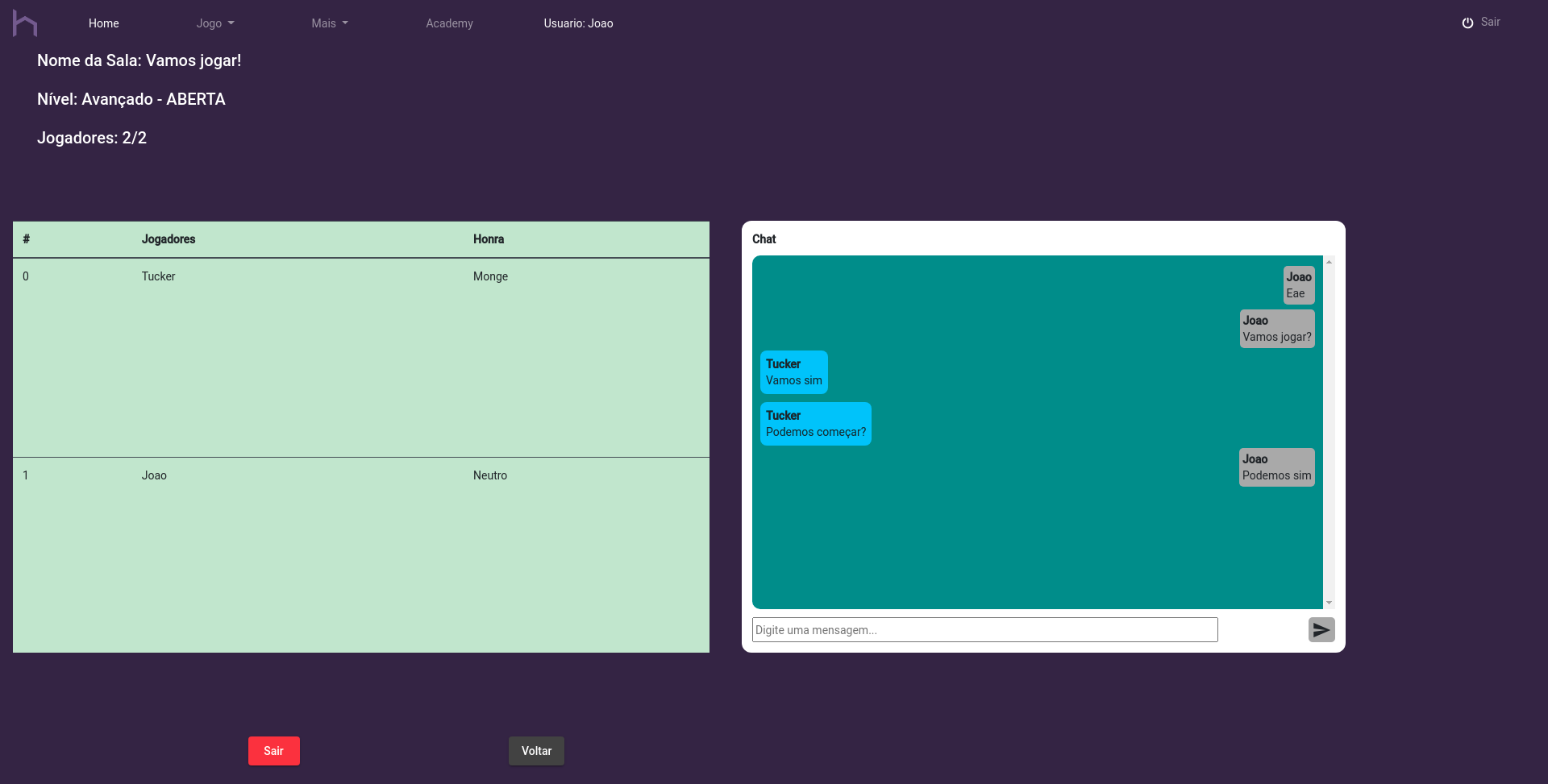This screenshot has width=1548, height=784.
Task: Click the power icon next to the top Sair
Action: (x=1467, y=23)
